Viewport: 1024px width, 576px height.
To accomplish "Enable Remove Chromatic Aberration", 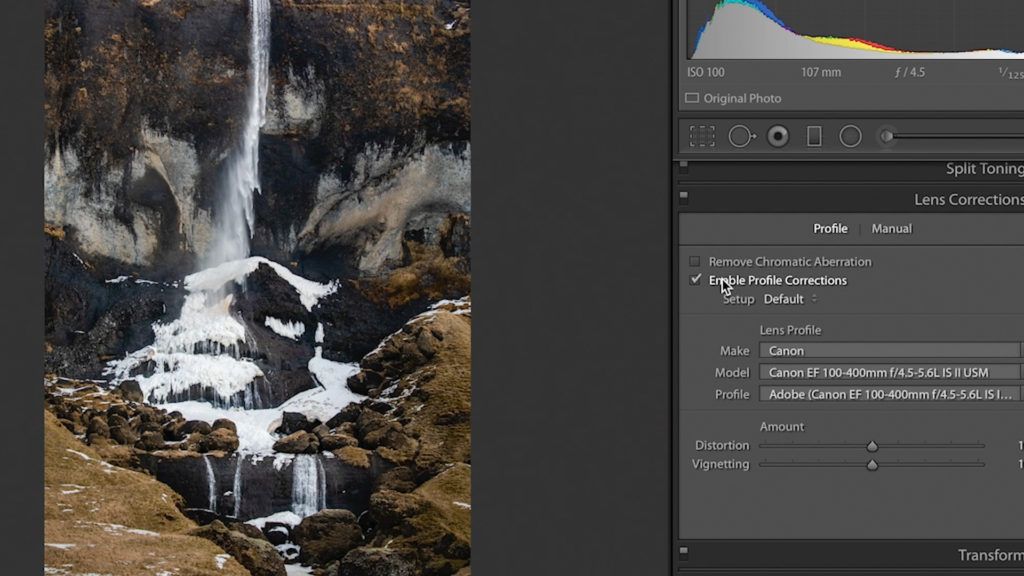I will 696,261.
